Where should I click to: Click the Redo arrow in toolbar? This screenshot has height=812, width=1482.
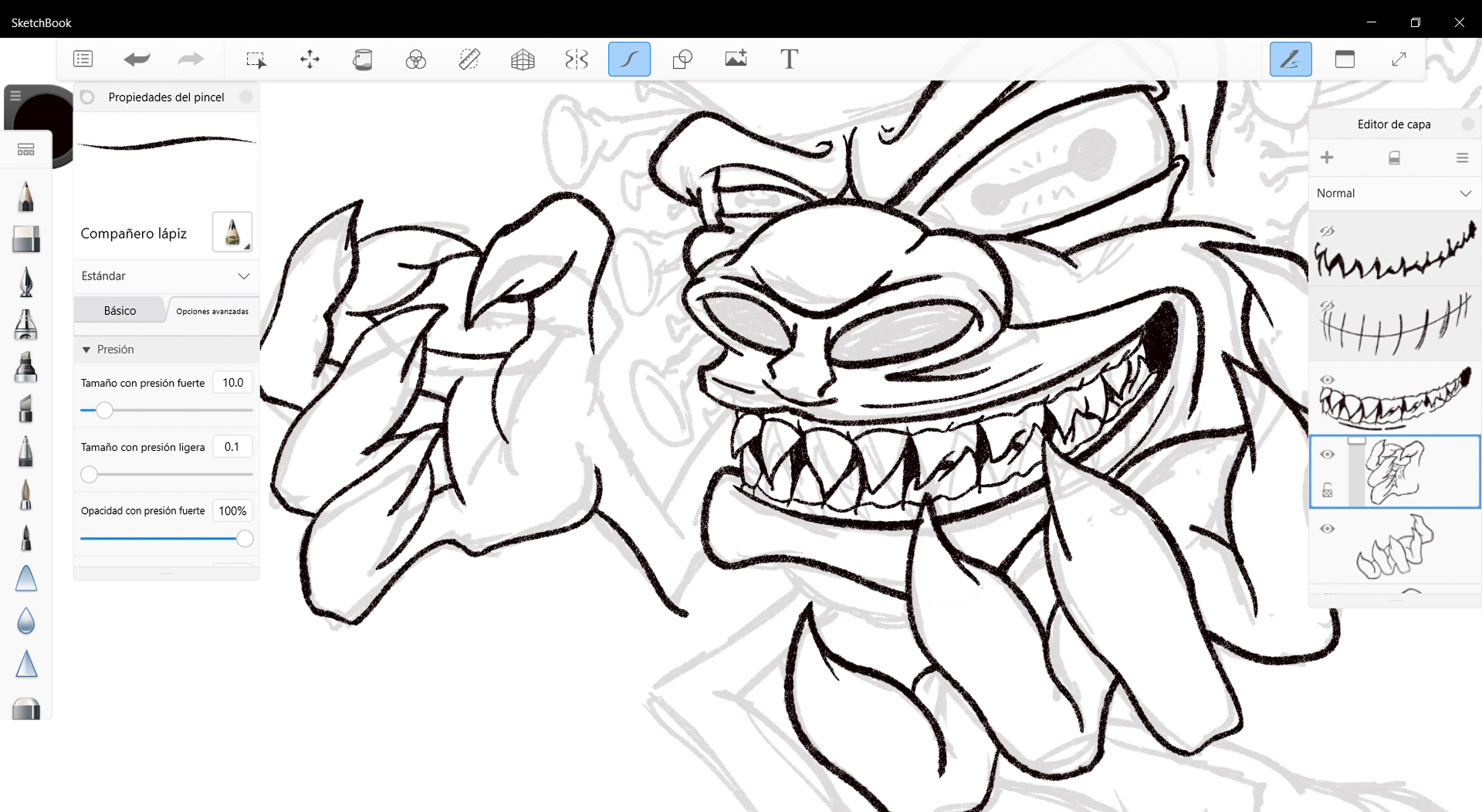(x=190, y=59)
